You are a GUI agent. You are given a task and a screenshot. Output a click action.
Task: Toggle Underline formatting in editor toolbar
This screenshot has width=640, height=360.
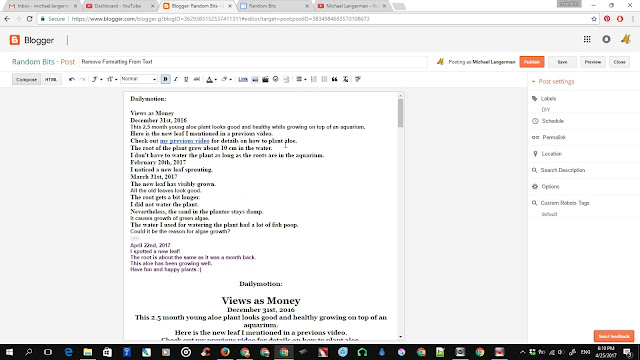point(186,79)
